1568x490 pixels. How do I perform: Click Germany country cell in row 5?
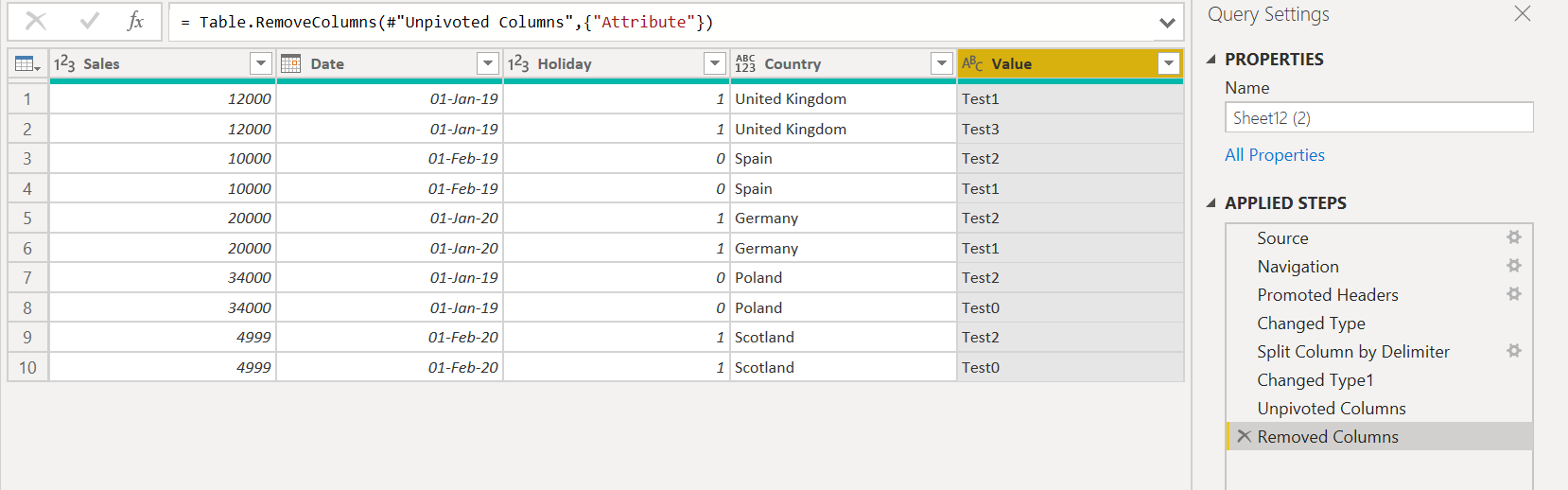click(844, 218)
